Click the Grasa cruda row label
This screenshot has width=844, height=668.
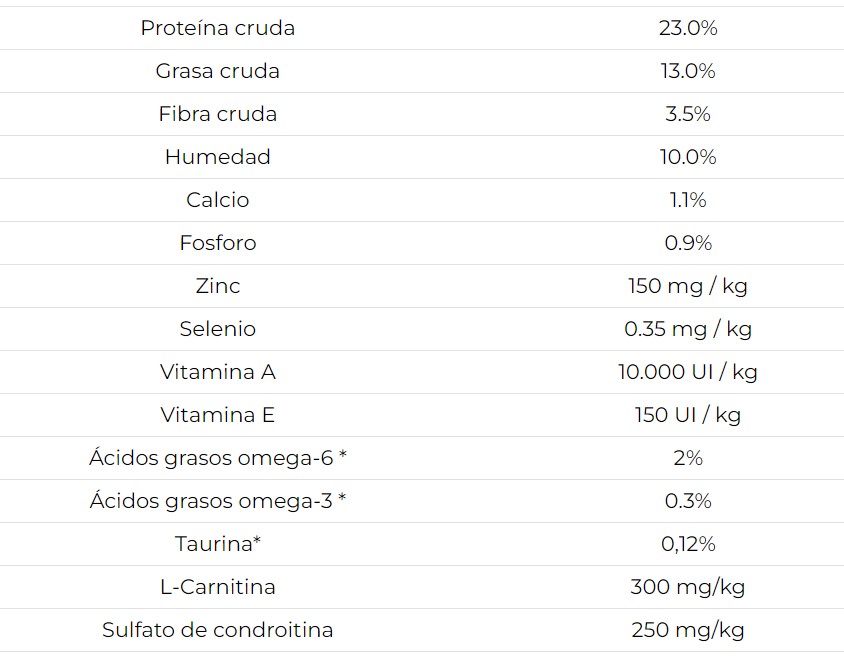pos(218,71)
